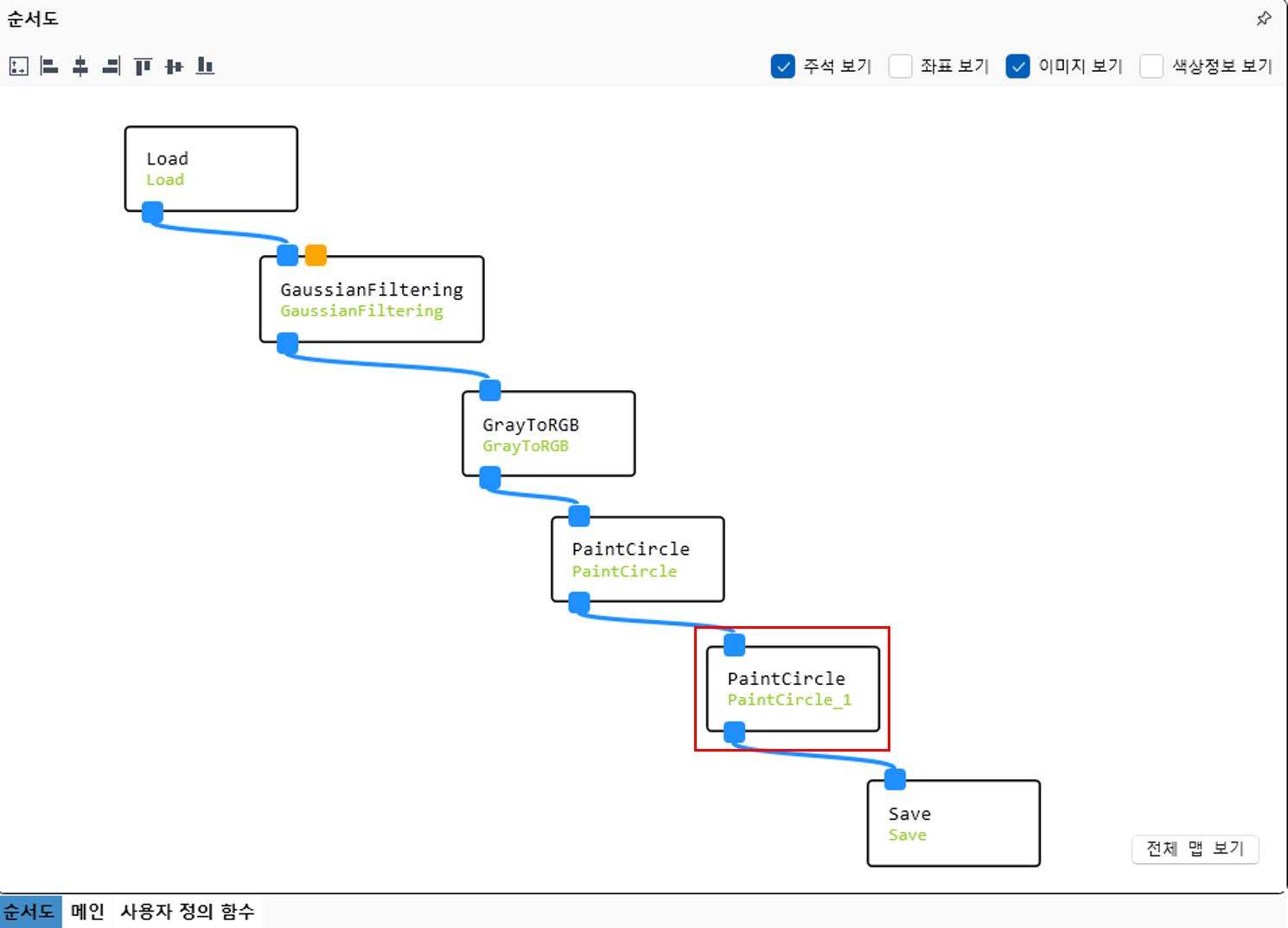The height and width of the screenshot is (928, 1288).
Task: Turn on 색상정보 보기 checkbox
Action: [1151, 67]
